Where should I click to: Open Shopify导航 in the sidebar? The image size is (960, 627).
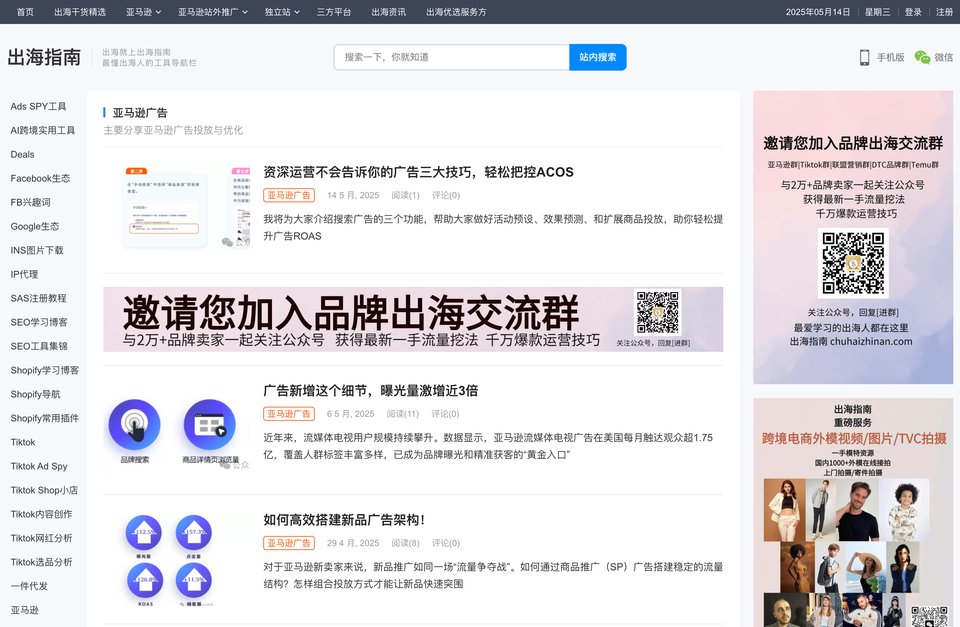(35, 394)
